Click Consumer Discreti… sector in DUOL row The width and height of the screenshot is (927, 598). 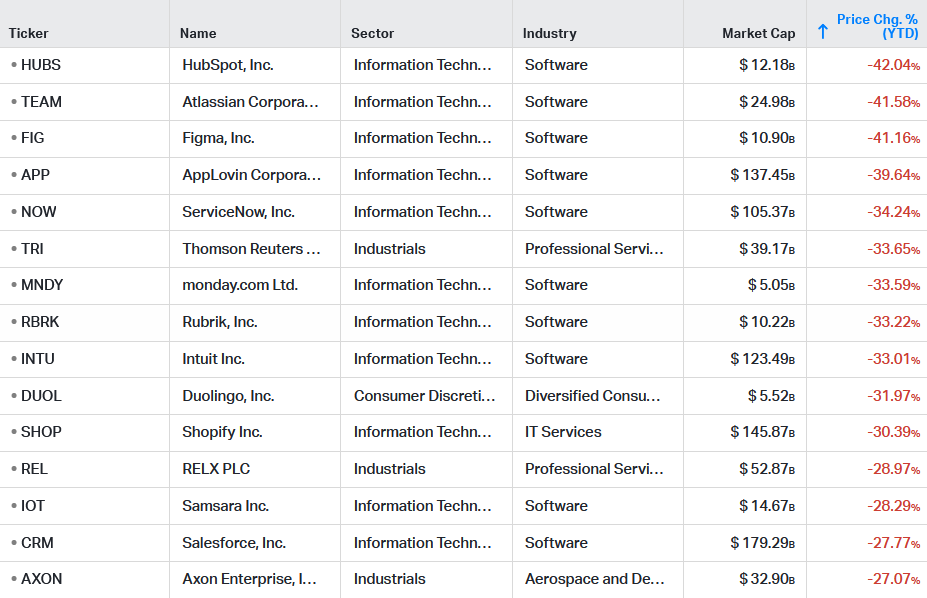coord(424,396)
